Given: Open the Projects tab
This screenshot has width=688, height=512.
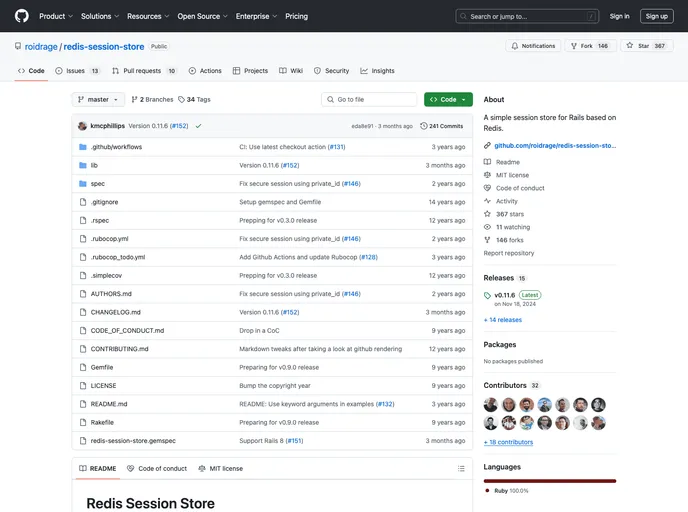Looking at the screenshot, I should tap(250, 71).
